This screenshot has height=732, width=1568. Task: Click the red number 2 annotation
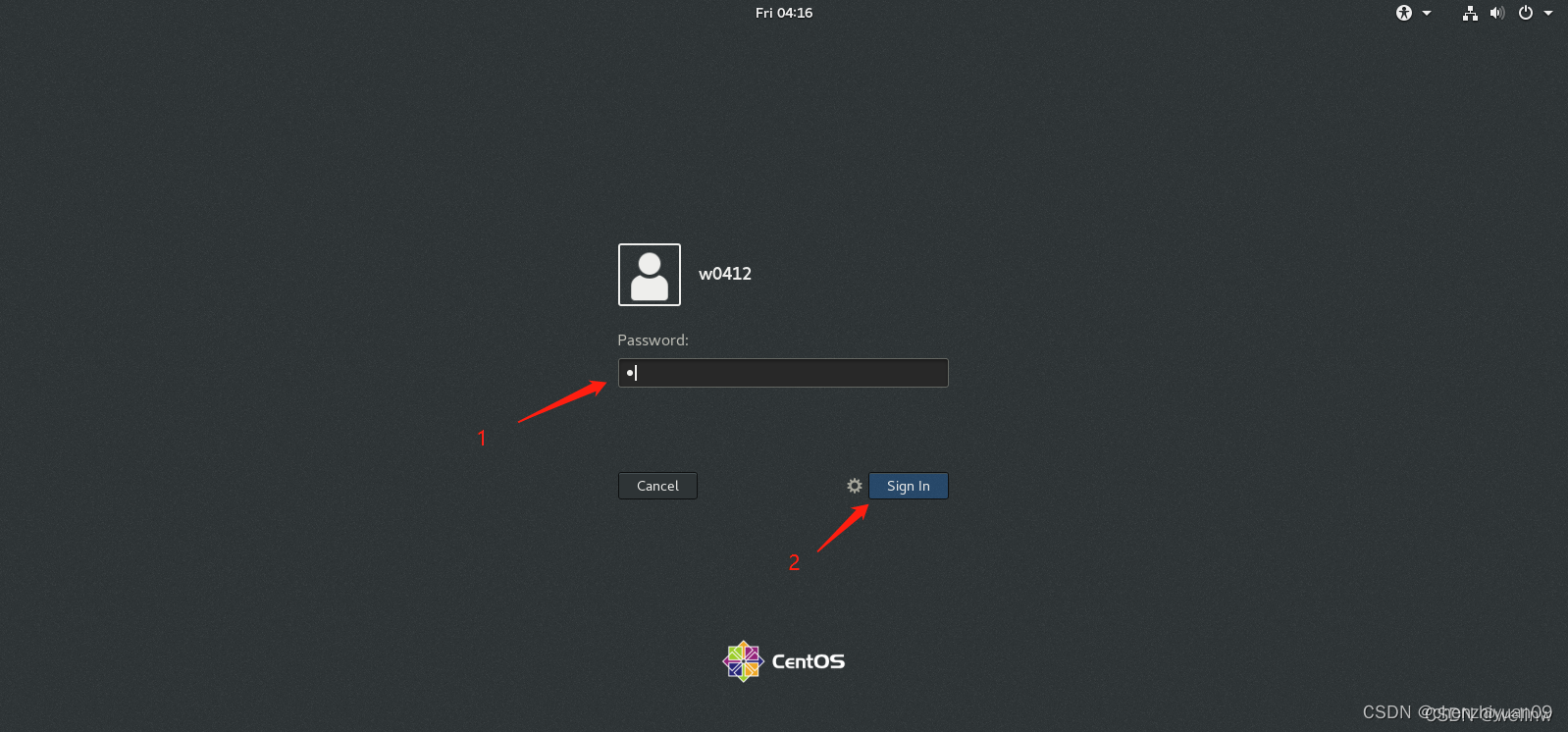pyautogui.click(x=794, y=562)
